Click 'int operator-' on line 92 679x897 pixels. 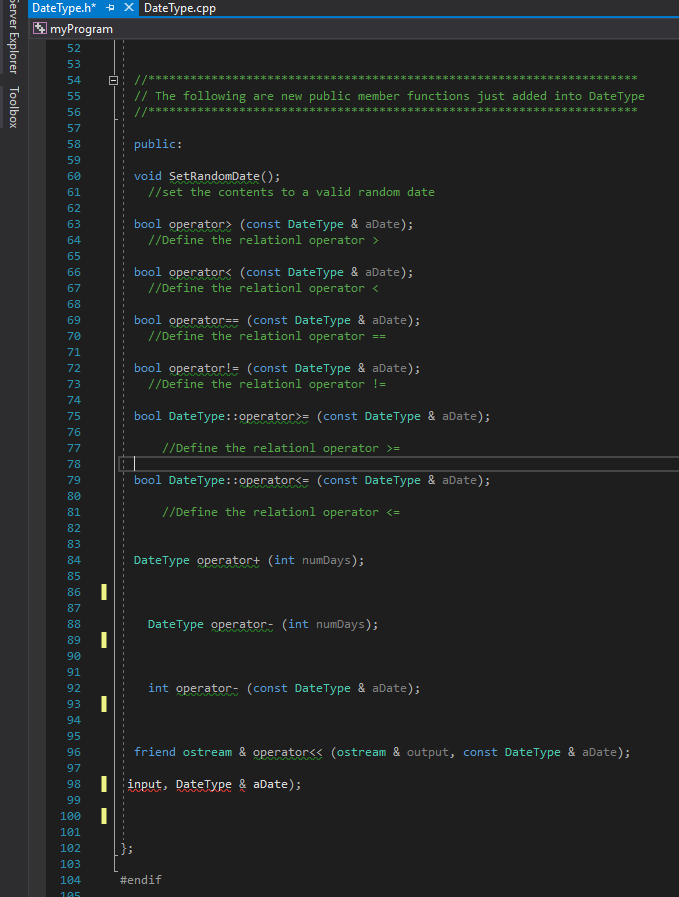pyautogui.click(x=193, y=688)
